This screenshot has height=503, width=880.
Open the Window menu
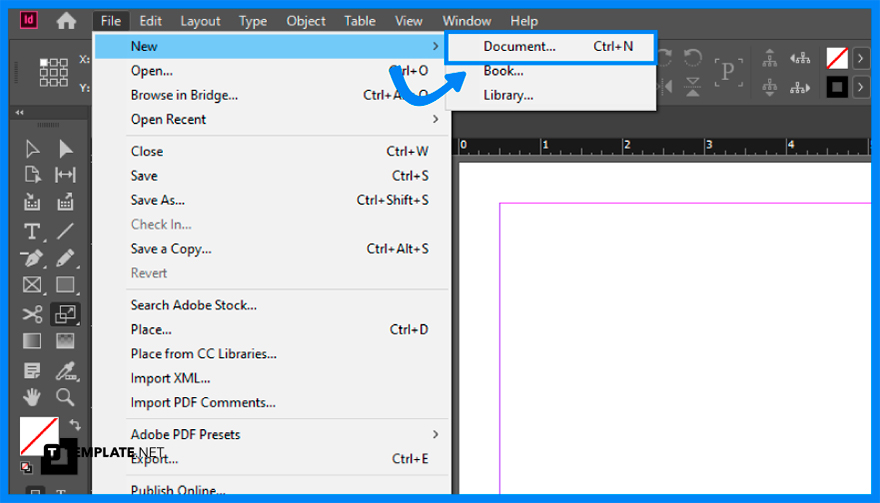click(x=466, y=21)
